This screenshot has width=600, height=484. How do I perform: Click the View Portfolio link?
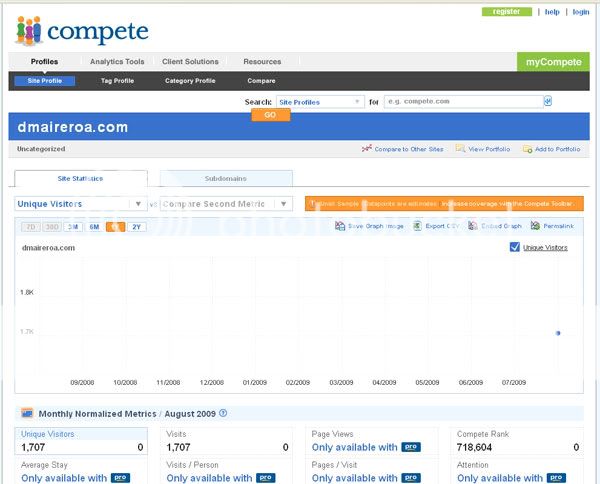[x=489, y=149]
